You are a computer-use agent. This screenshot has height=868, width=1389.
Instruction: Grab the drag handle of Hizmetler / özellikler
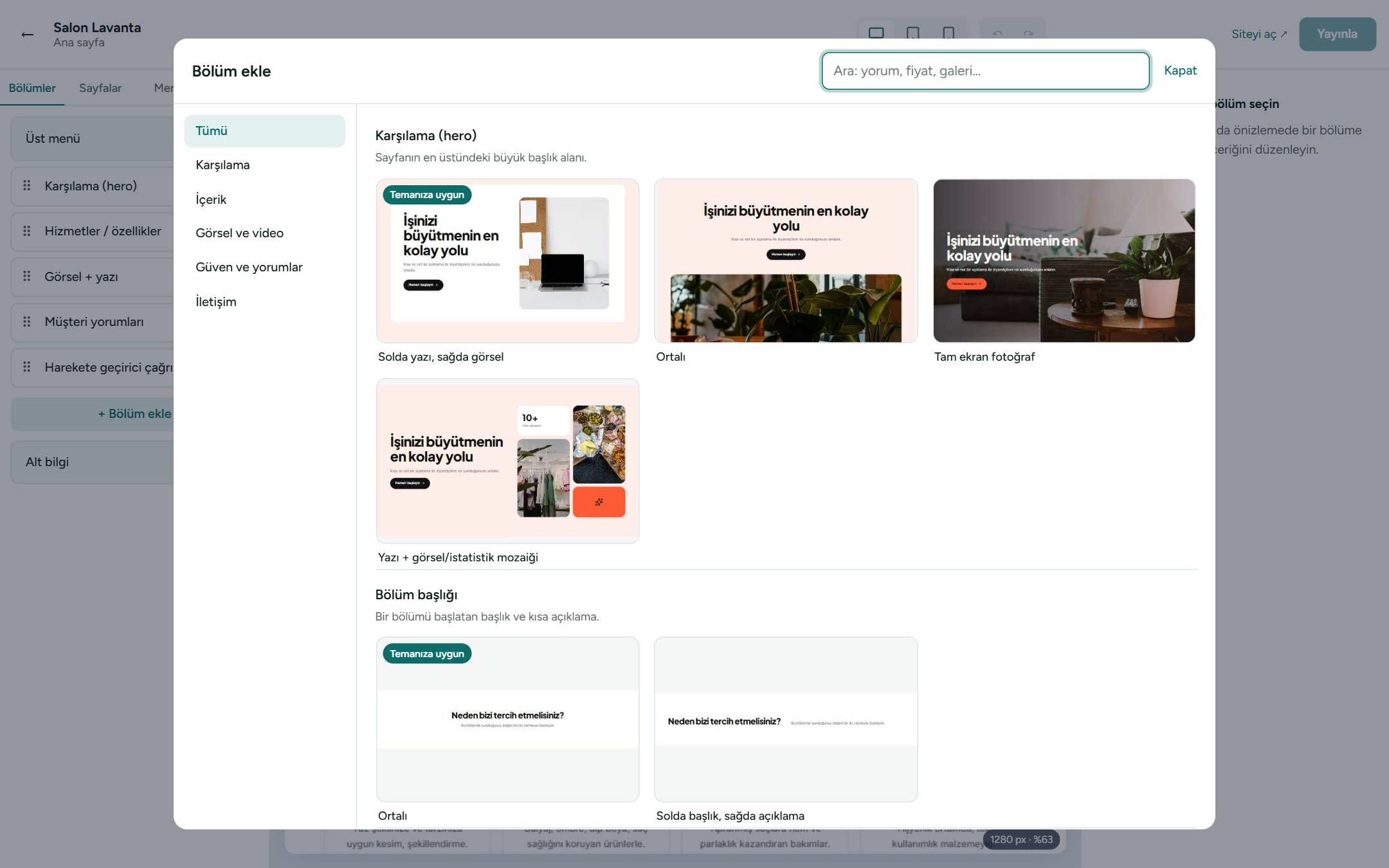[27, 231]
